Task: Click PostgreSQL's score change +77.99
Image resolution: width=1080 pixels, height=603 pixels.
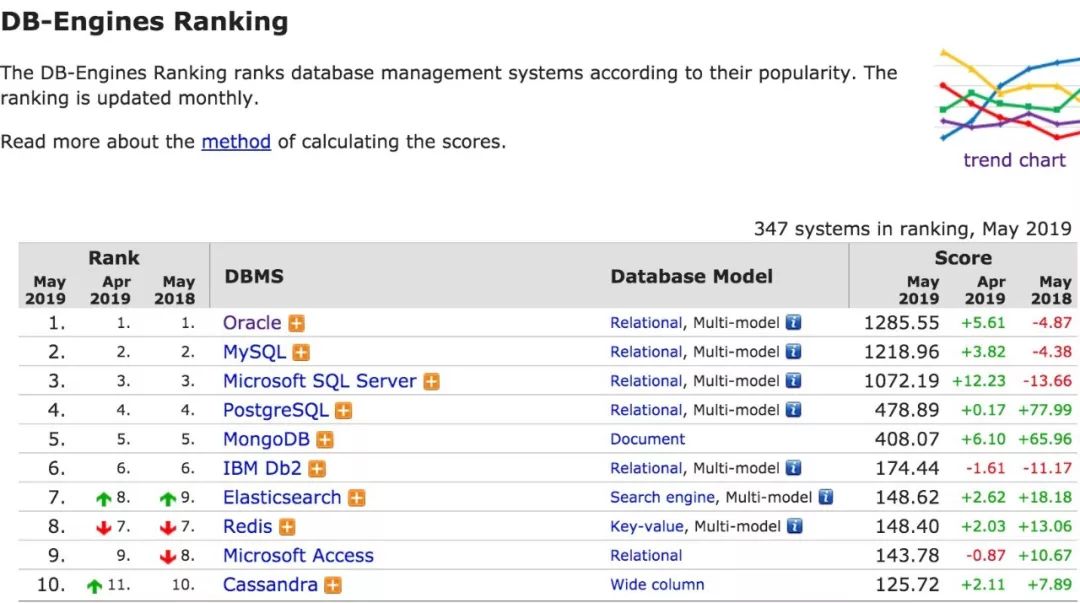Action: tap(1045, 410)
